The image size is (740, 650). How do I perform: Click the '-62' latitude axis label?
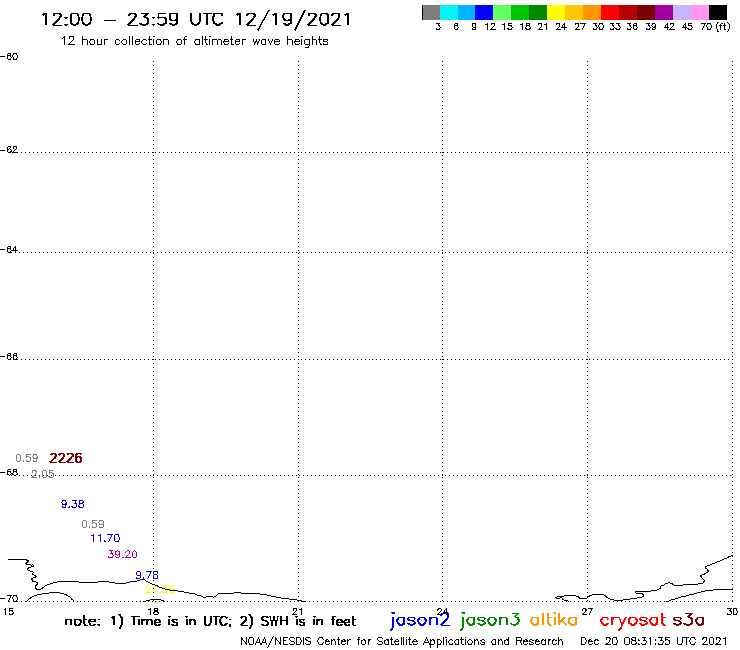pyautogui.click(x=10, y=150)
